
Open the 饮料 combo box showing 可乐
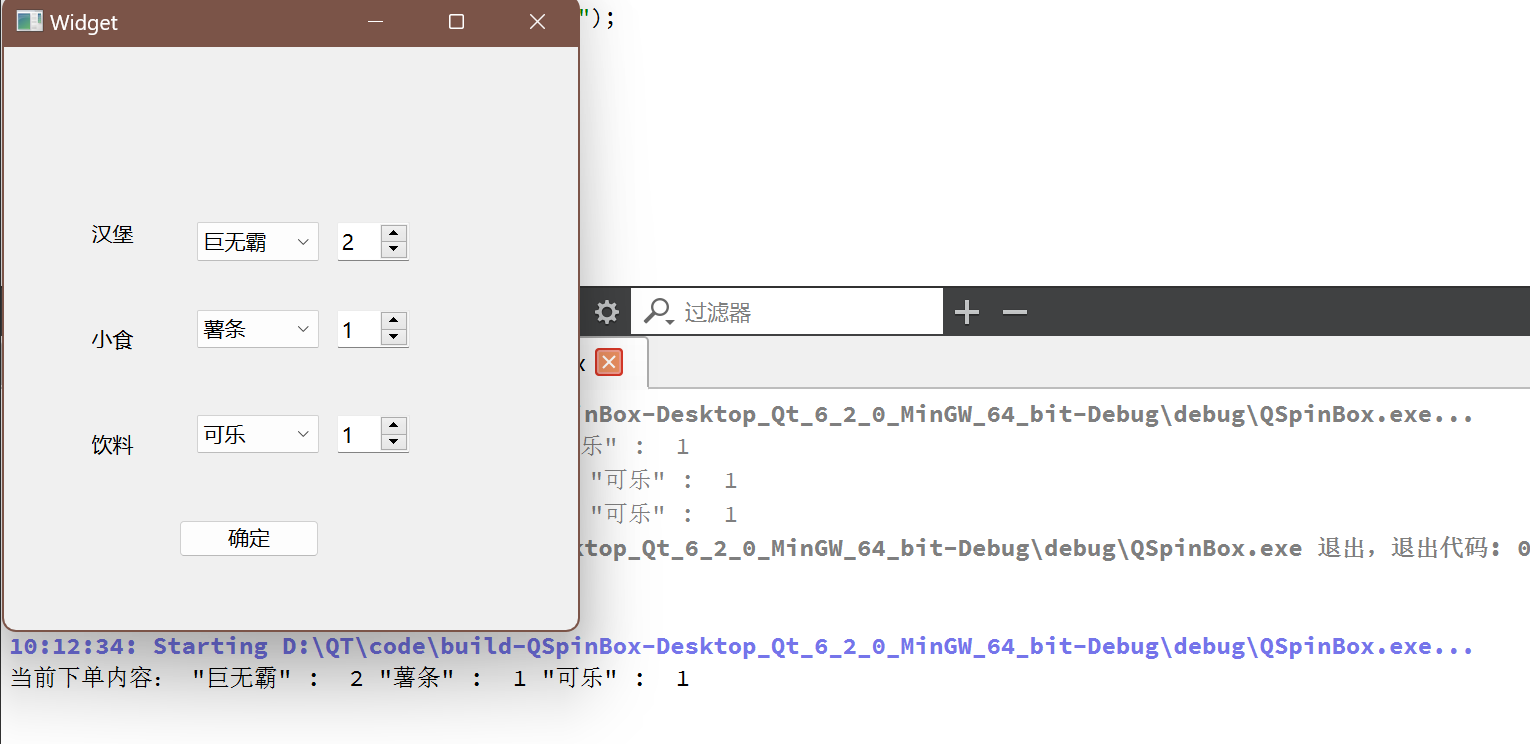click(x=257, y=434)
